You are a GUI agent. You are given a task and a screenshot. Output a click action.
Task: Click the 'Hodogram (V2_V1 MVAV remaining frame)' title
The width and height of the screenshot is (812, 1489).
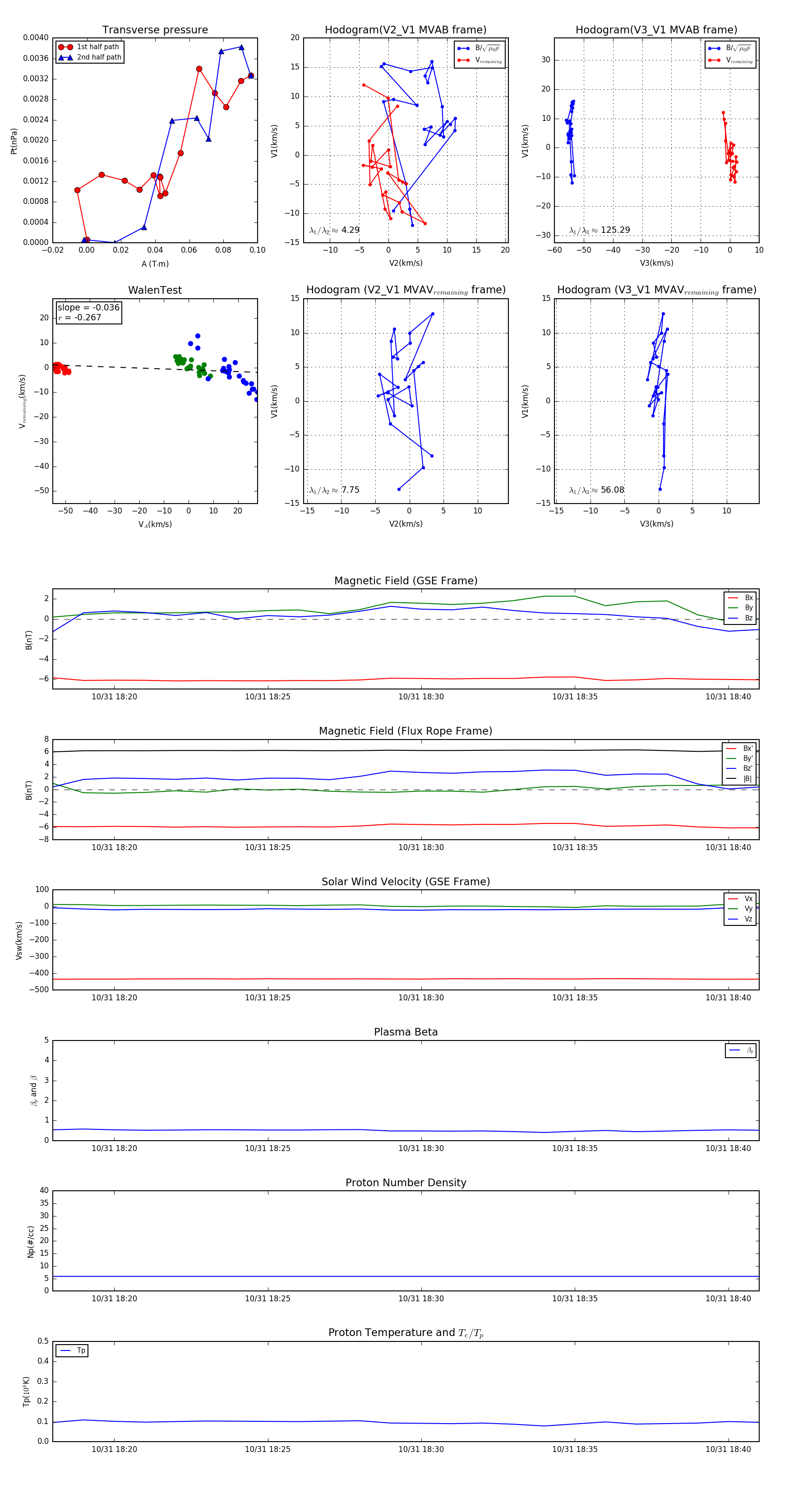click(406, 290)
